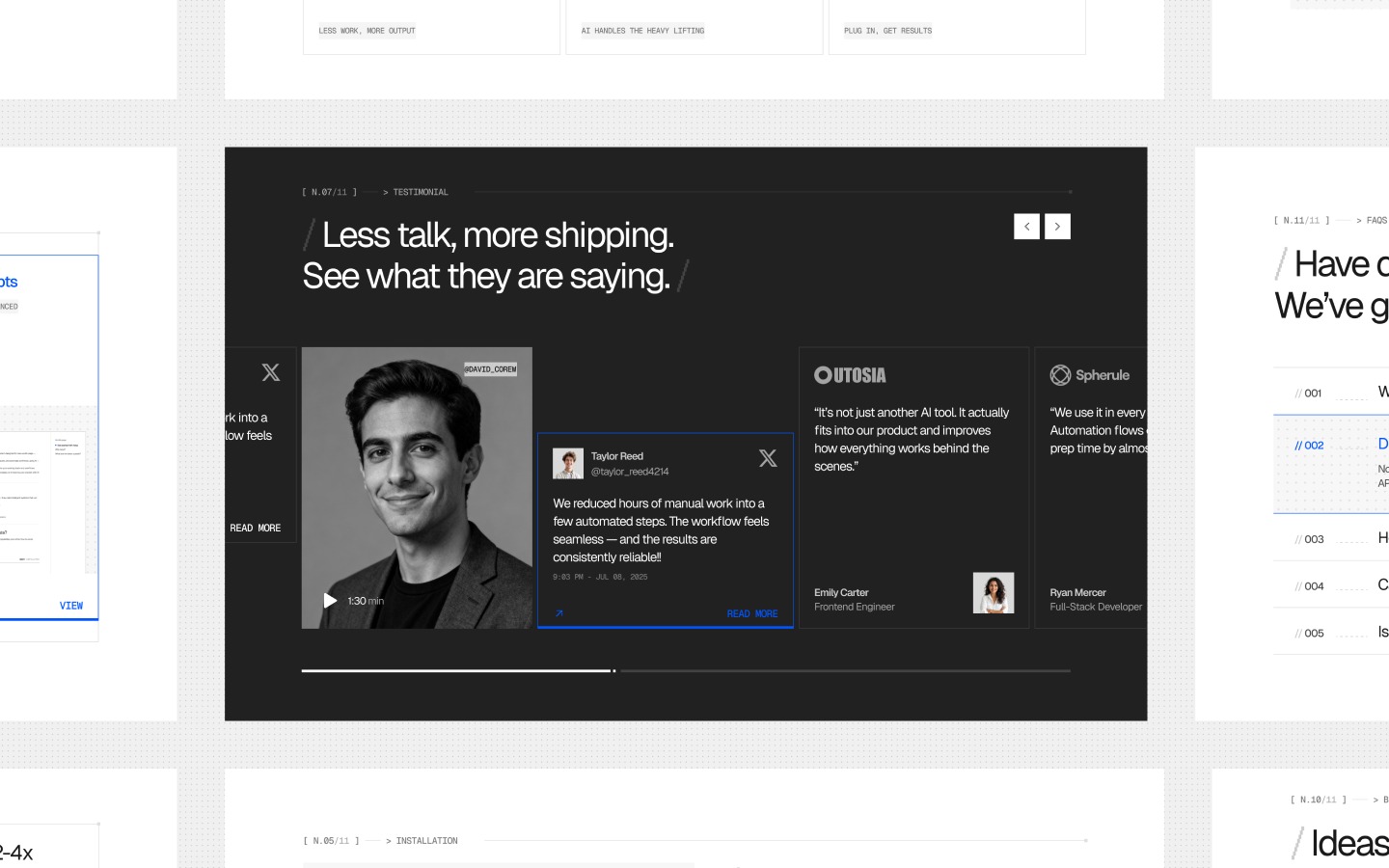Click Taylor Reed's tweet text
Viewport: 1389px width, 868px height.
[661, 530]
